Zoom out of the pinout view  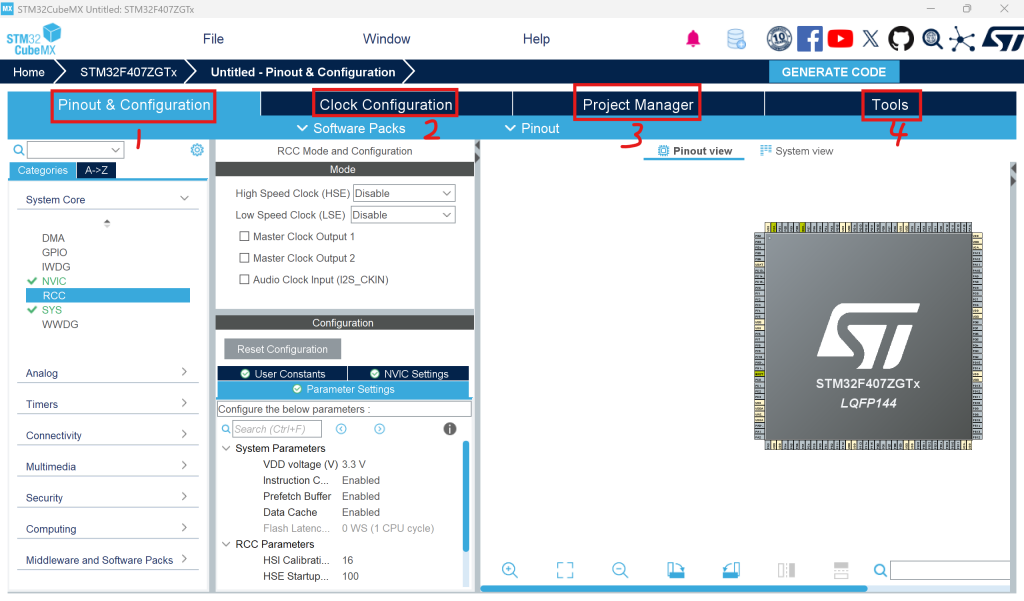pyautogui.click(x=620, y=570)
